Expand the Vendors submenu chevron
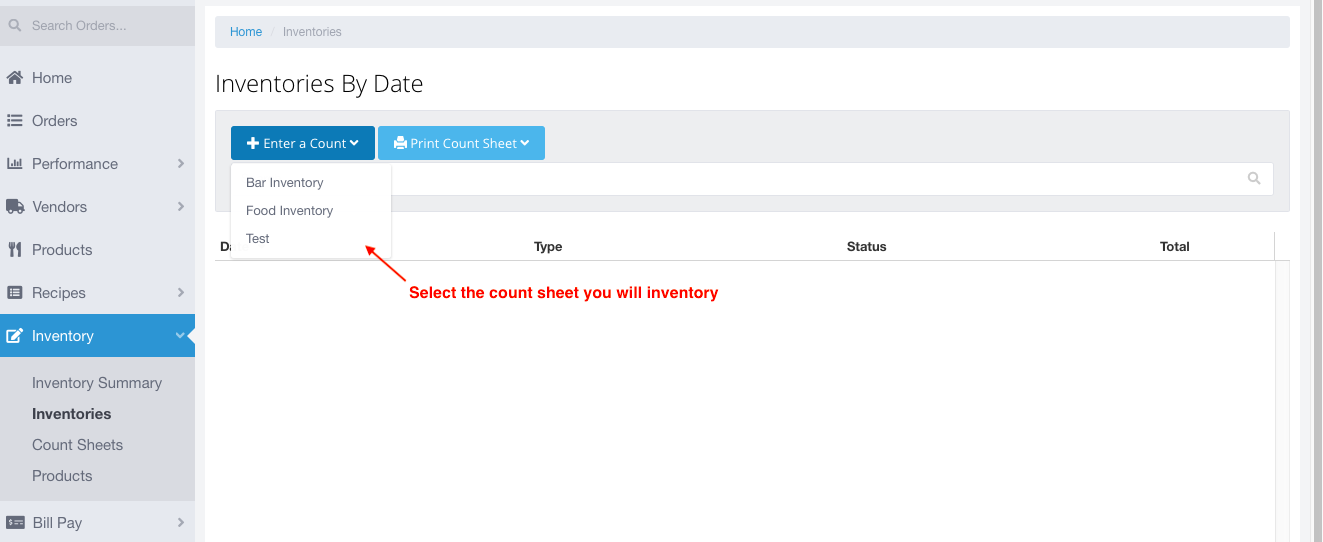This screenshot has width=1323, height=542. (x=181, y=206)
